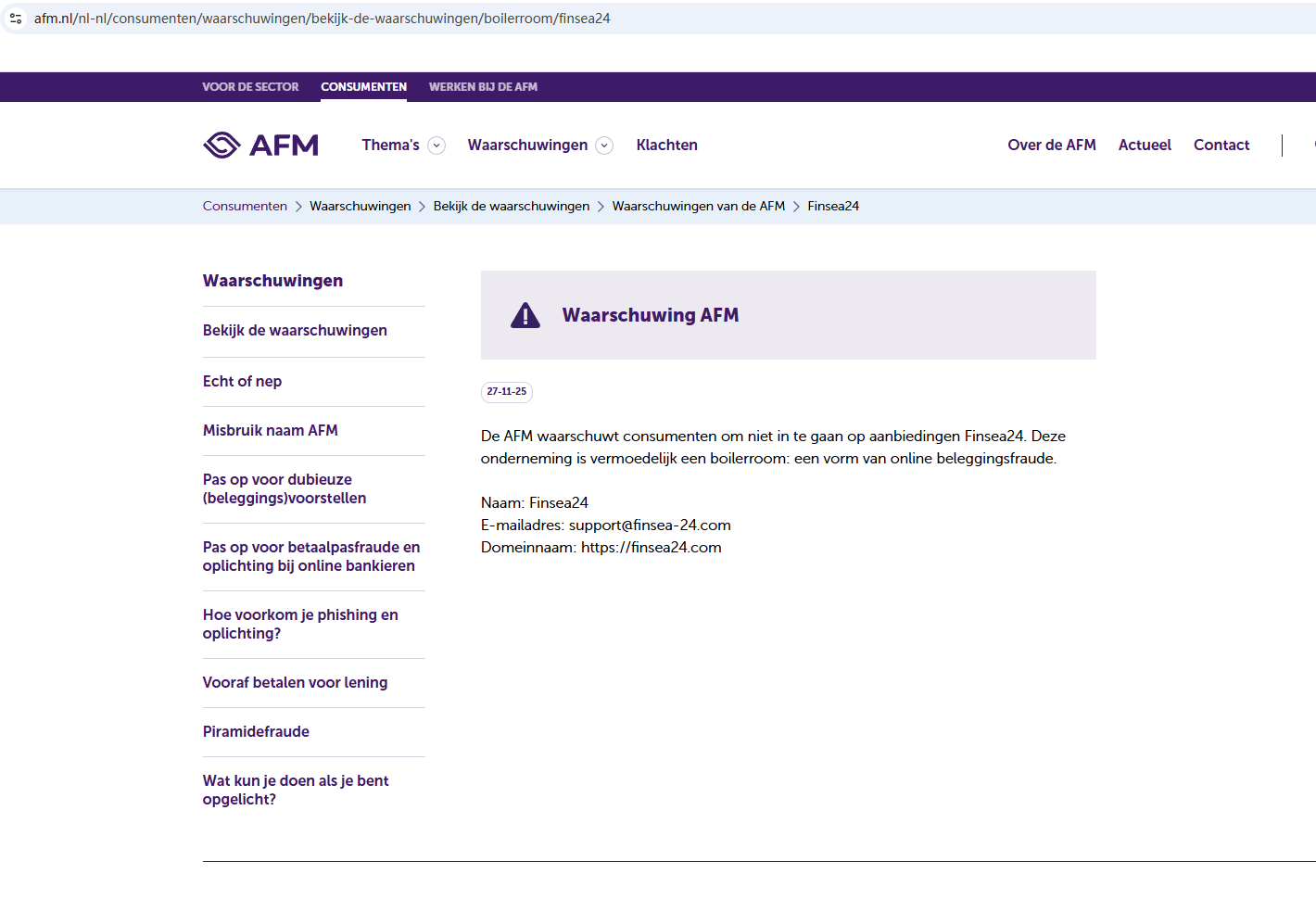1316x899 pixels.
Task: Click the warning triangle icon
Action: tap(525, 315)
